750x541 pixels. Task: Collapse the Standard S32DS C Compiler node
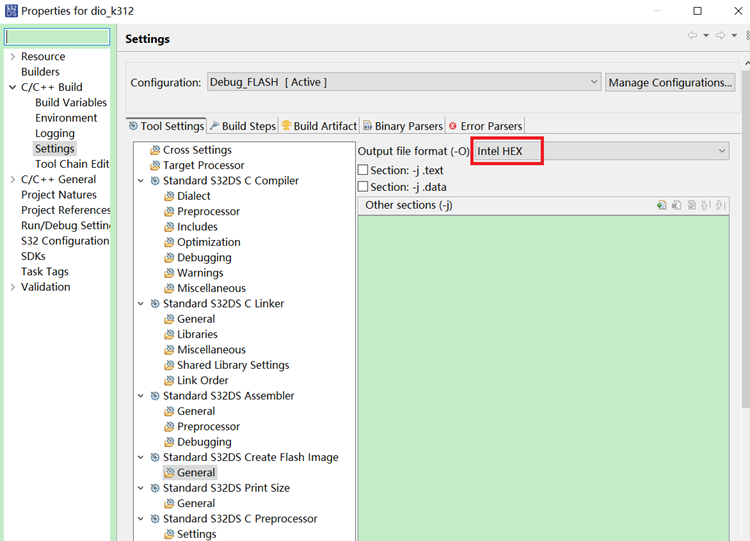[x=142, y=181]
